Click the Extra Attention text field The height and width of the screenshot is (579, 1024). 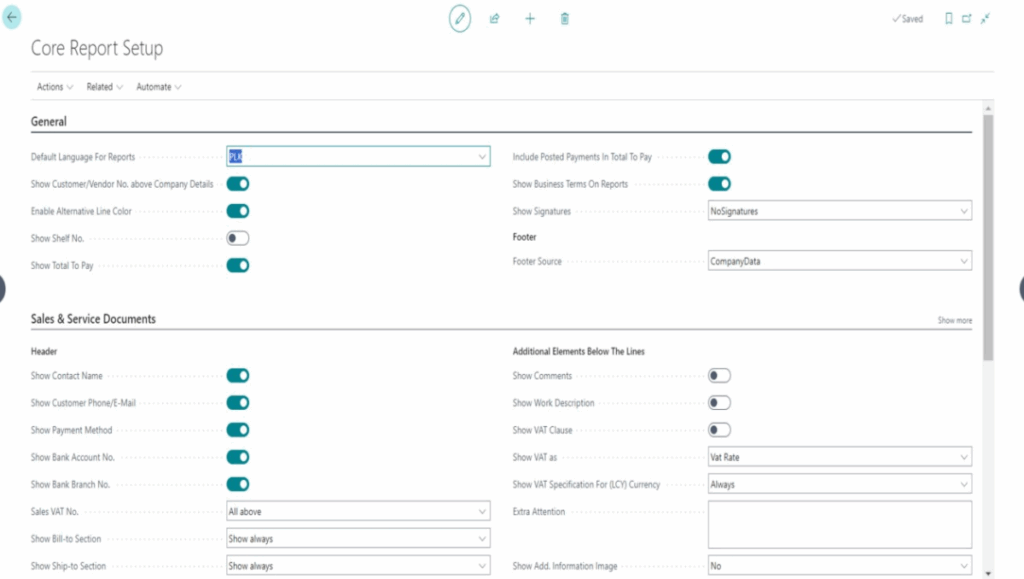click(x=839, y=525)
